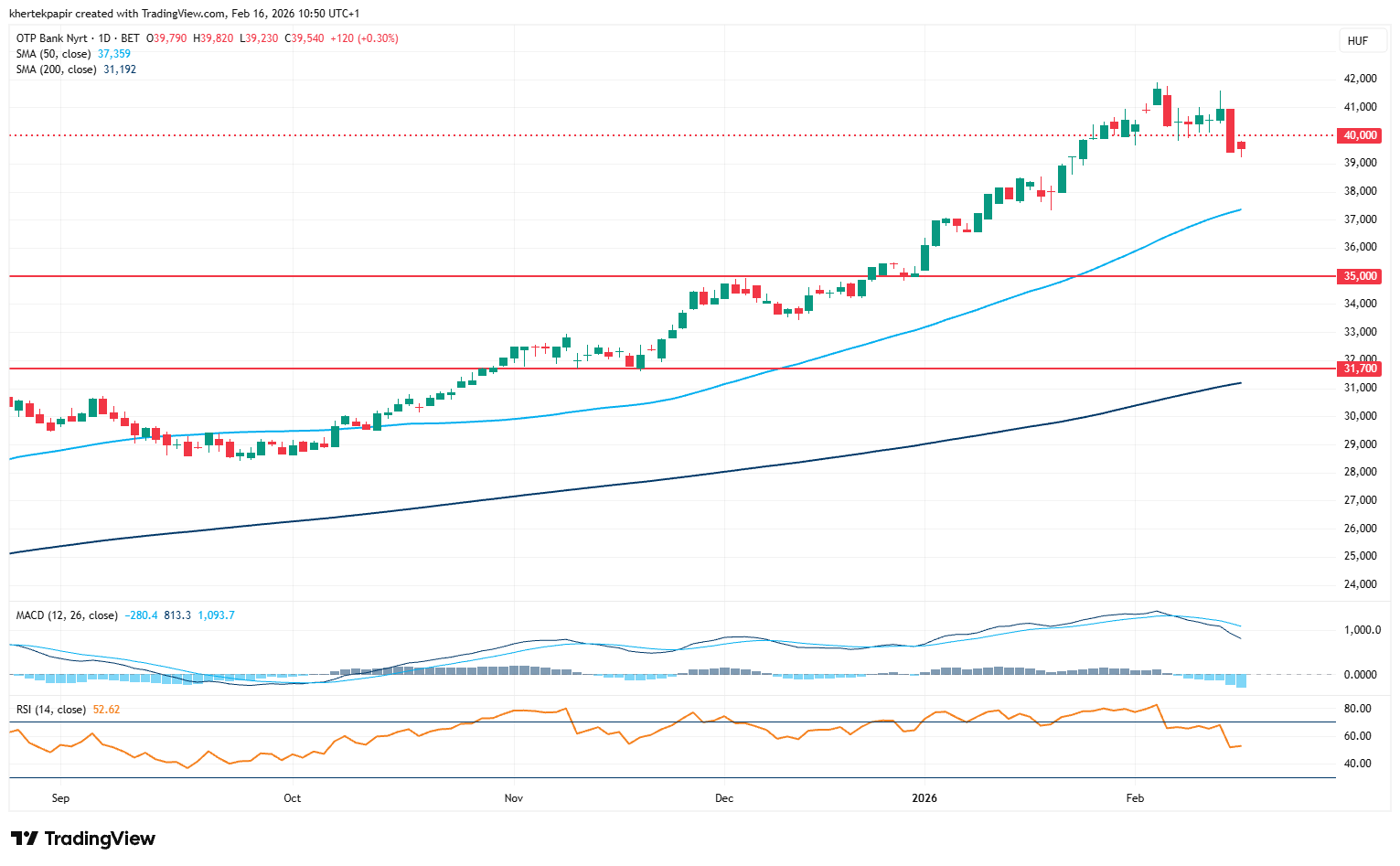This screenshot has width=1400, height=866.
Task: Click the RSI (14, close) indicator label
Action: pos(51,710)
